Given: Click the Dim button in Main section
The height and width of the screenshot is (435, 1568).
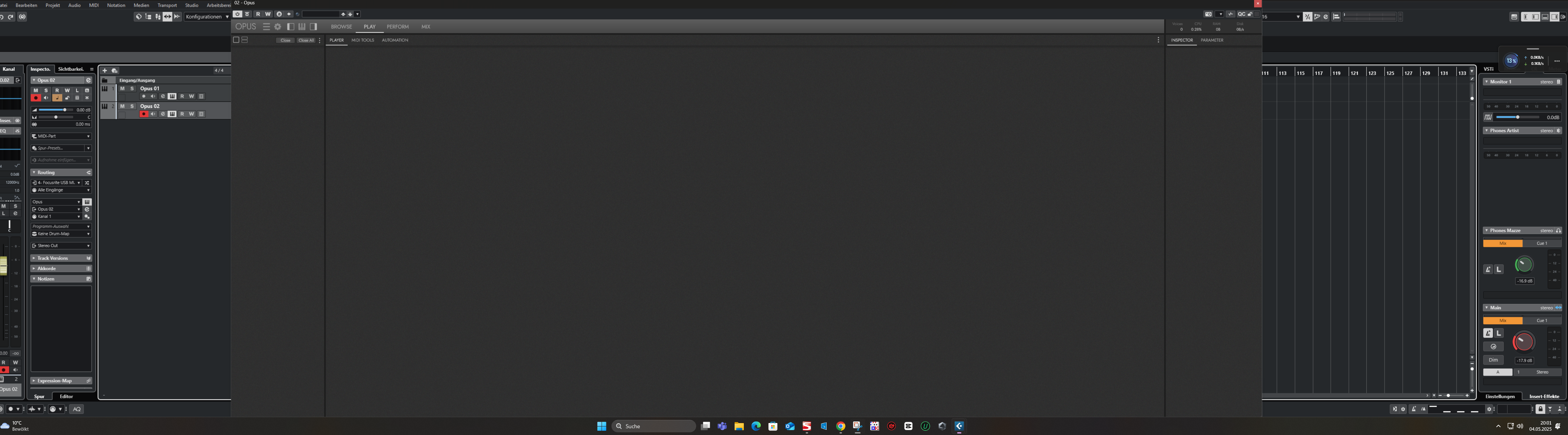Looking at the screenshot, I should (1493, 360).
